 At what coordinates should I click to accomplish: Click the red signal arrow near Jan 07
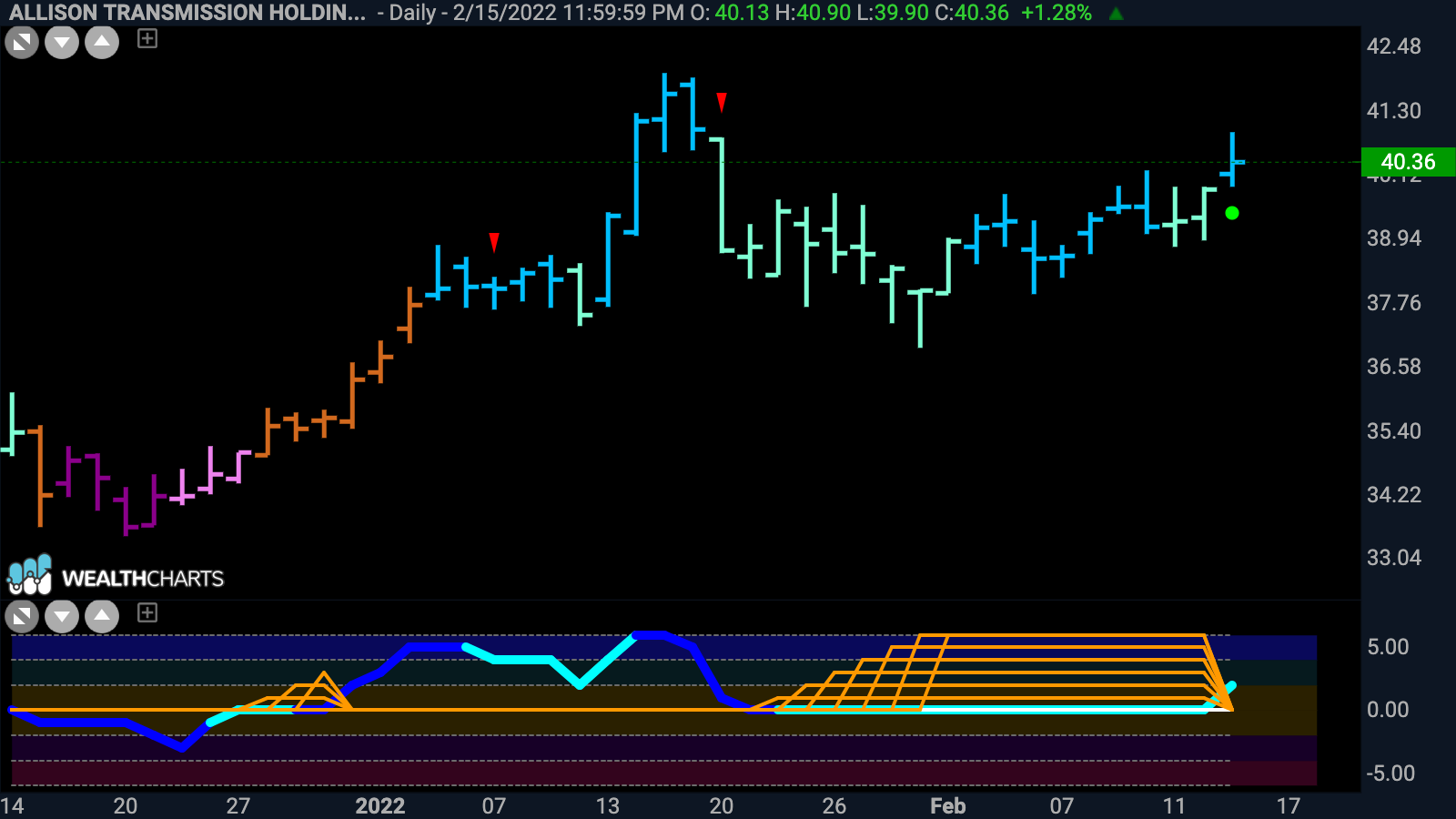point(494,242)
